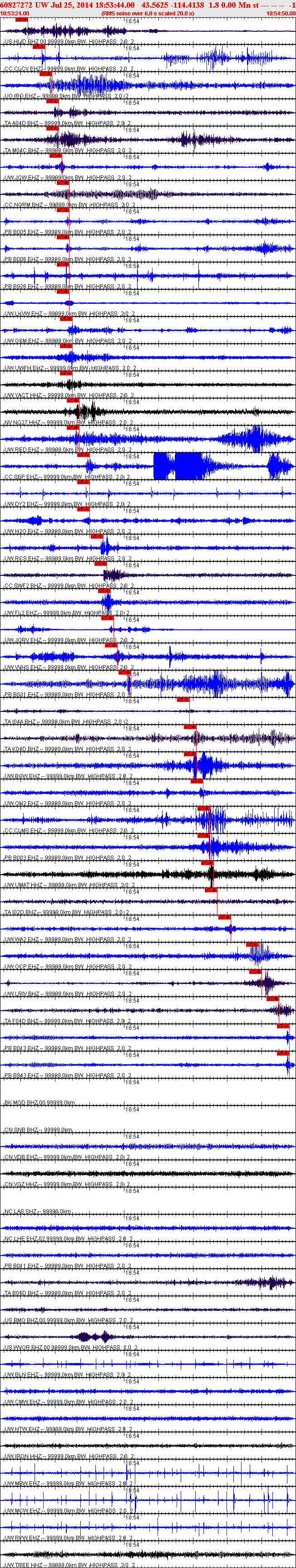This screenshot has height=1568, width=296.
Task: Select the 'TA A04D BHZ' station label
Action: pyautogui.click(x=21, y=124)
